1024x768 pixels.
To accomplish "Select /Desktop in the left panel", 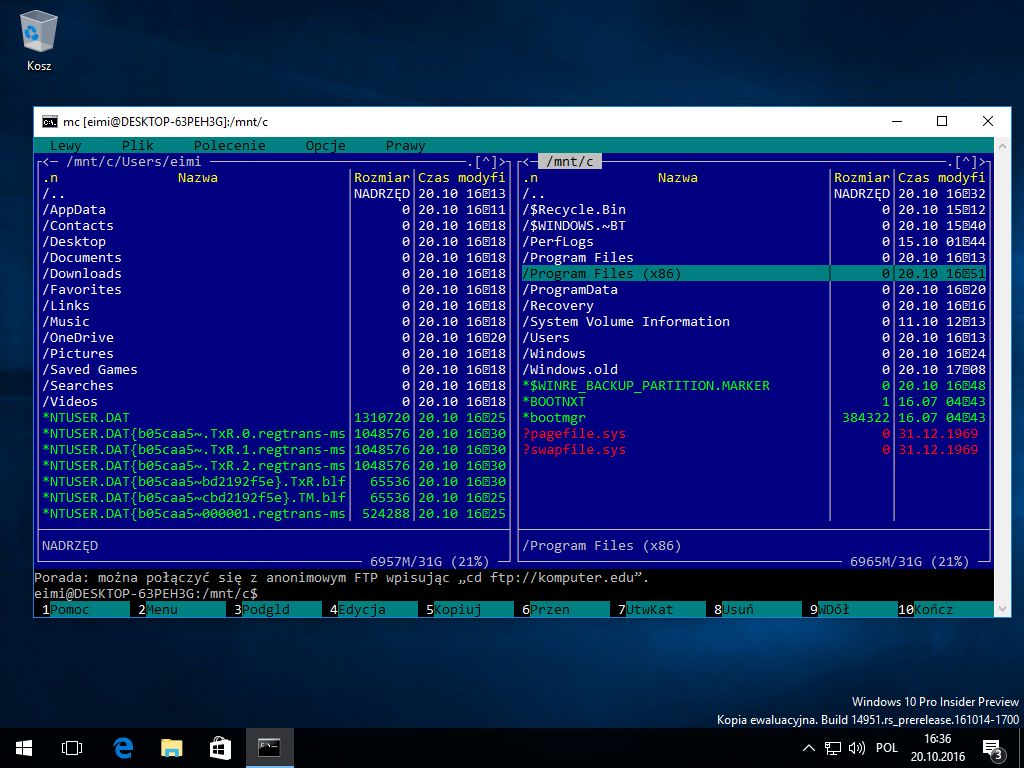I will click(274, 242).
